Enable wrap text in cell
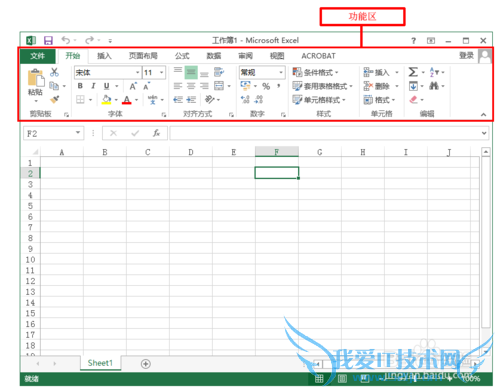 219,72
